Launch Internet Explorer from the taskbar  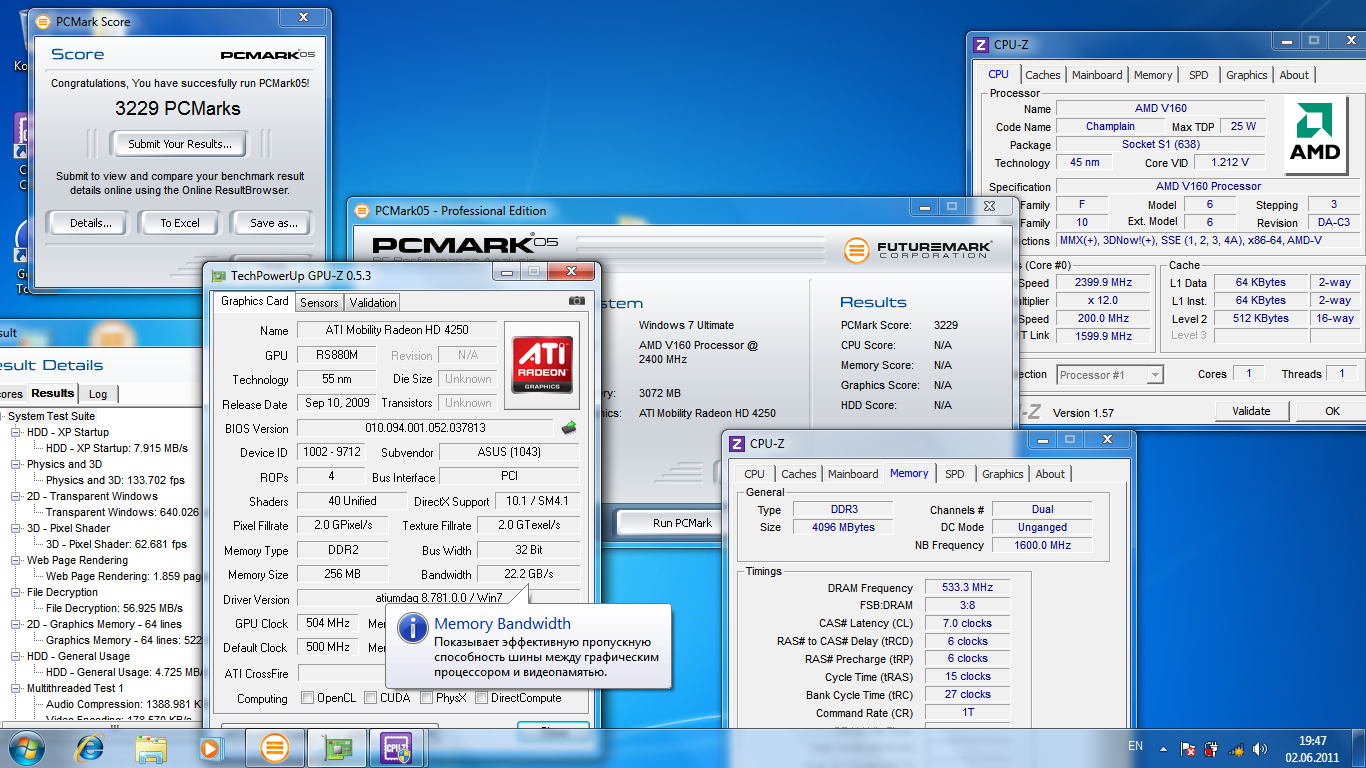(90, 747)
